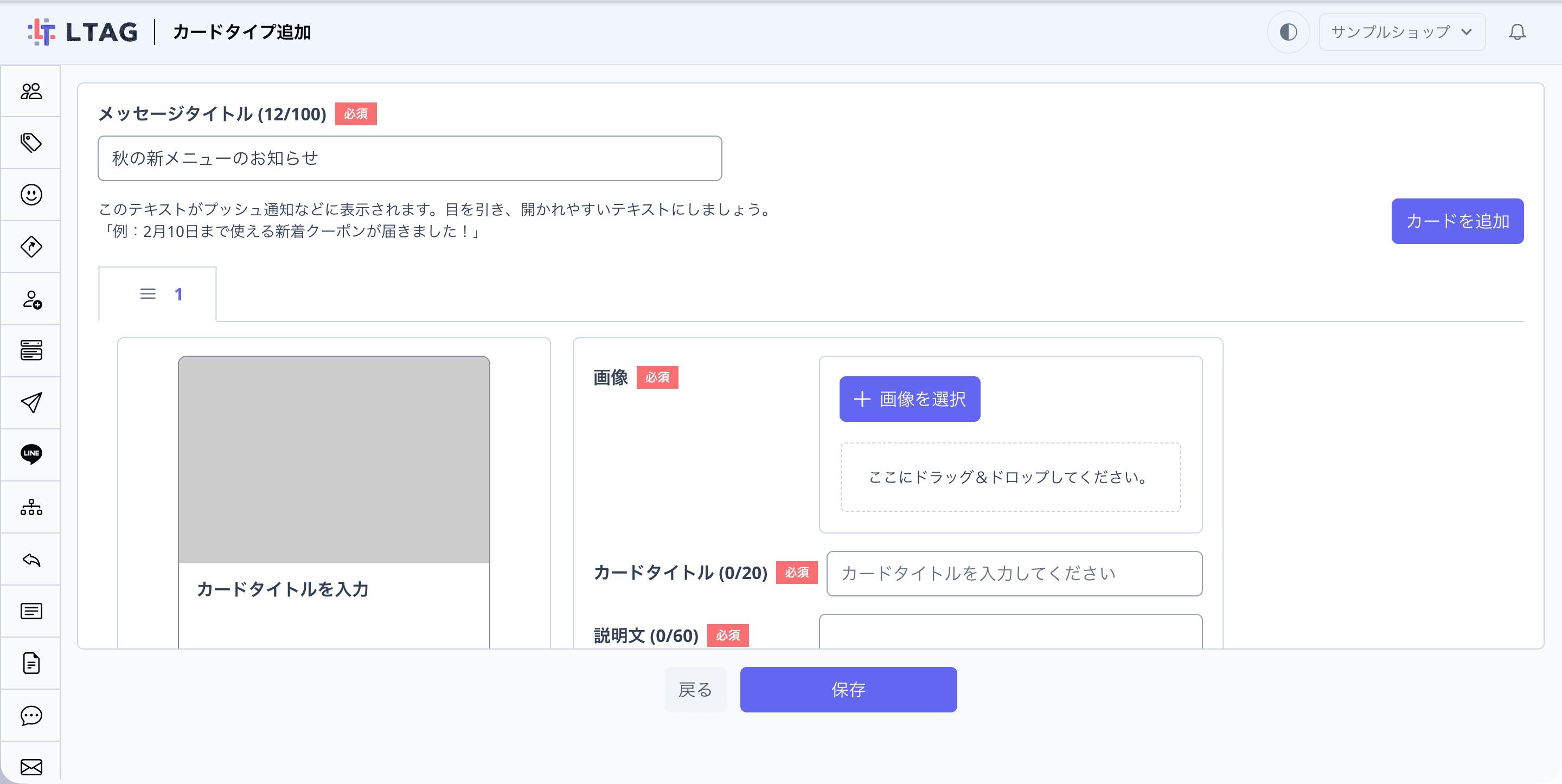Click the 必須 badge beside メッセージタイトル
The height and width of the screenshot is (784, 1562).
(356, 114)
